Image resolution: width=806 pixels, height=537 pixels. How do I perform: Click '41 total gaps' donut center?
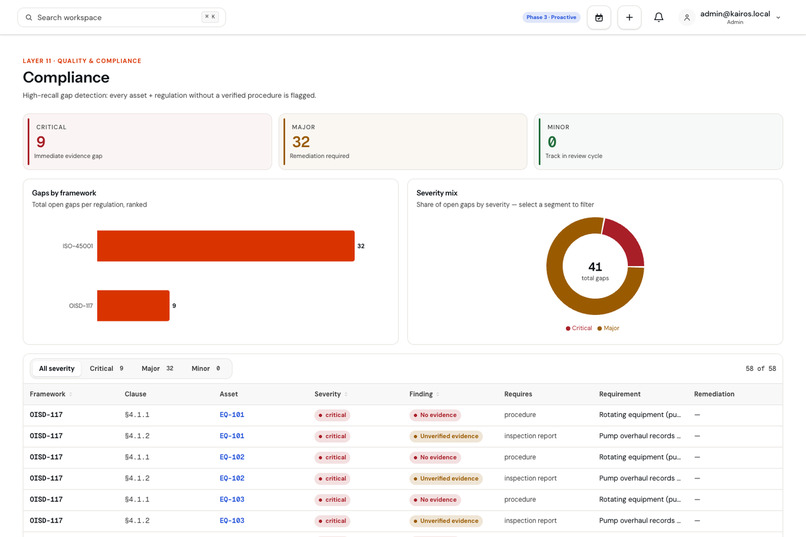[x=595, y=270]
